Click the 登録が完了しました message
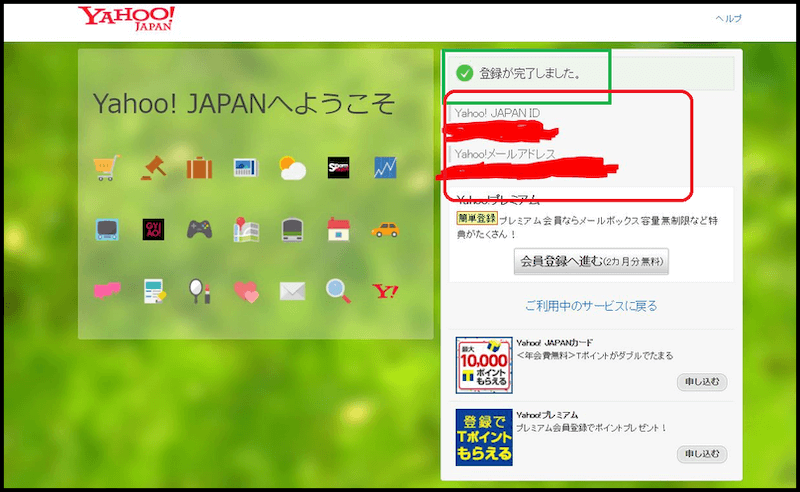This screenshot has height=492, width=800. coord(530,73)
